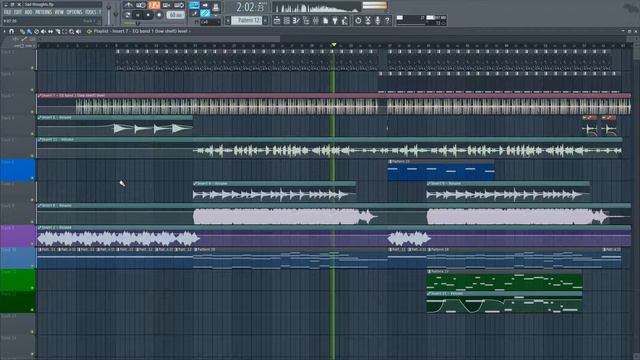Open the Browser view icon
Screen dimensions: 640x360
(306, 20)
